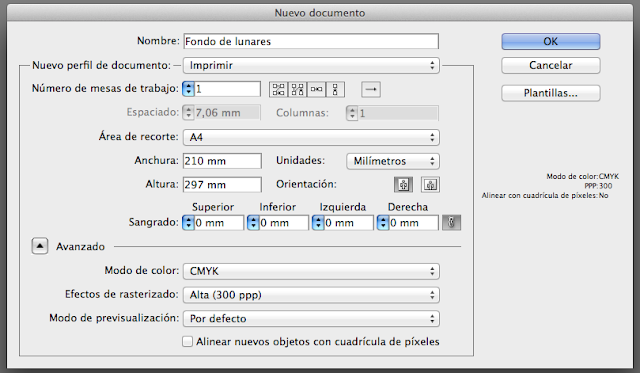
Task: Click the Nombre text field
Action: click(311, 41)
